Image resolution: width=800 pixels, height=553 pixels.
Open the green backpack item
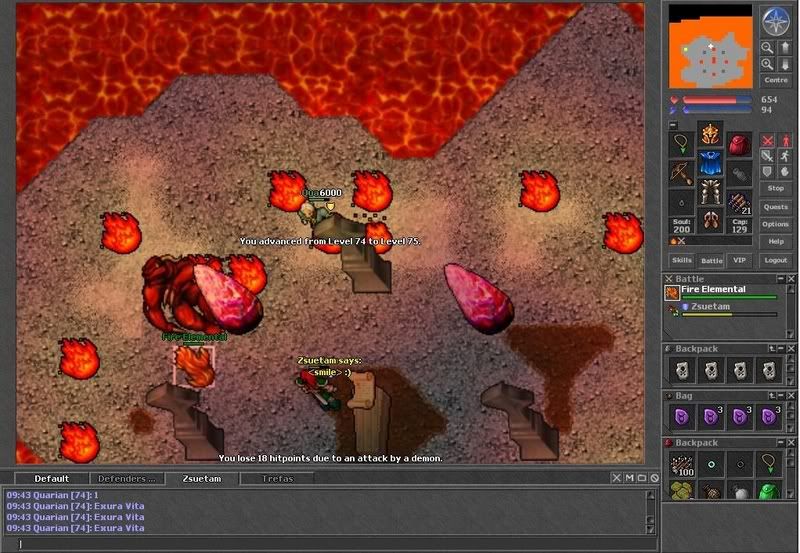point(769,491)
